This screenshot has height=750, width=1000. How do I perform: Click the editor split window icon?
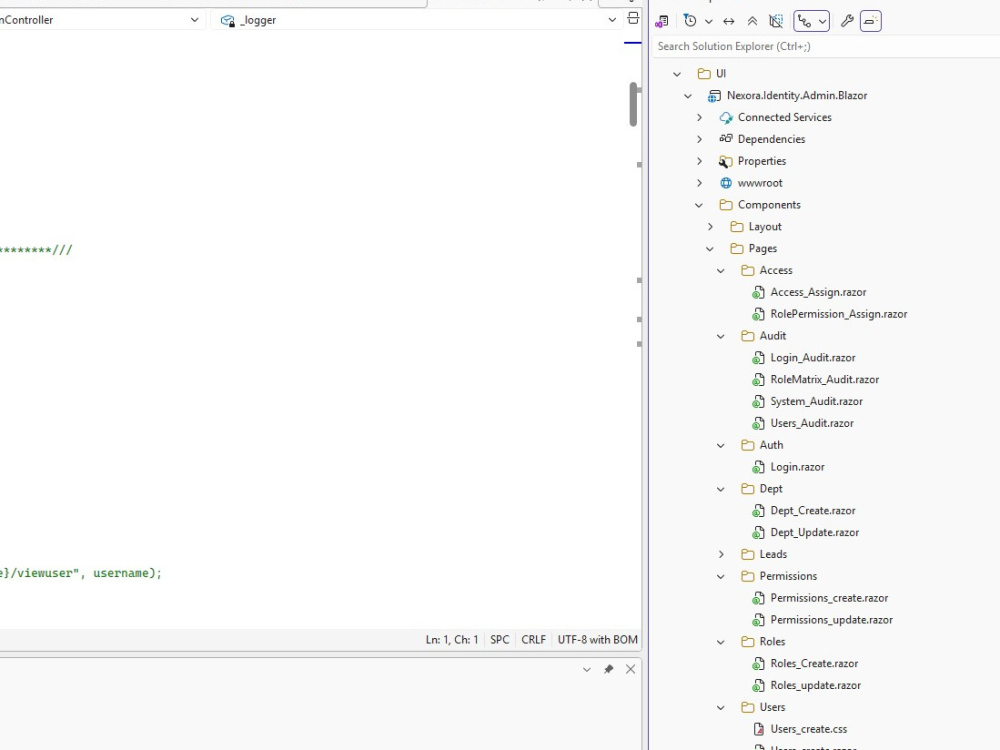coord(633,18)
